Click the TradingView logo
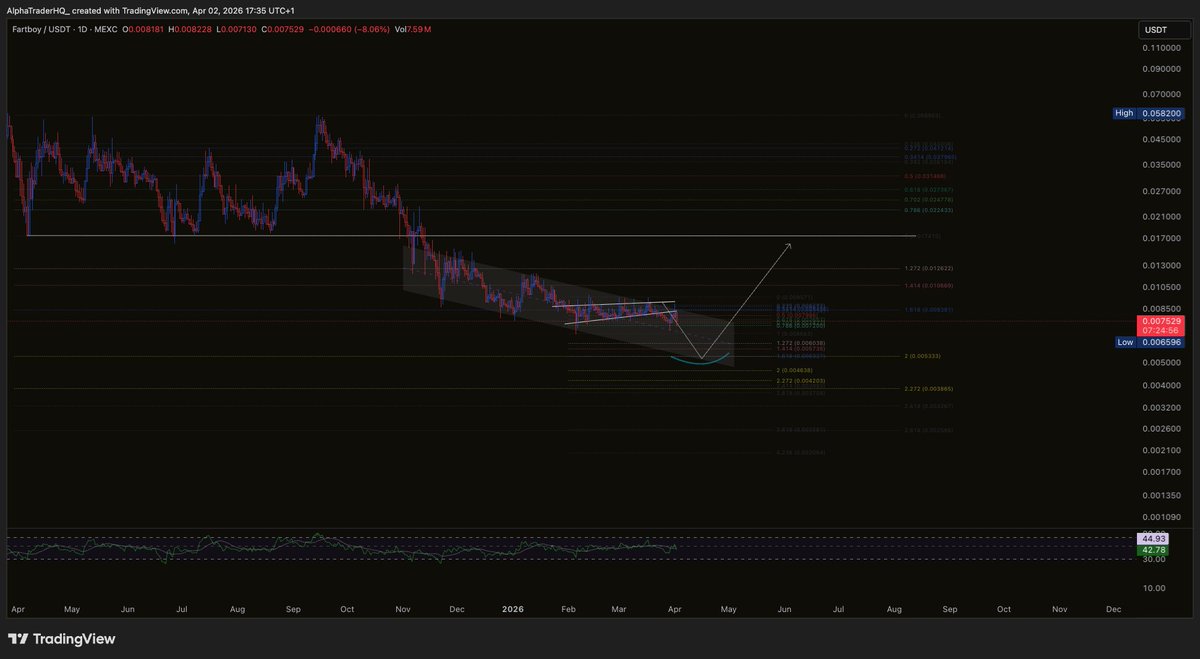The height and width of the screenshot is (659, 1200). tap(63, 637)
